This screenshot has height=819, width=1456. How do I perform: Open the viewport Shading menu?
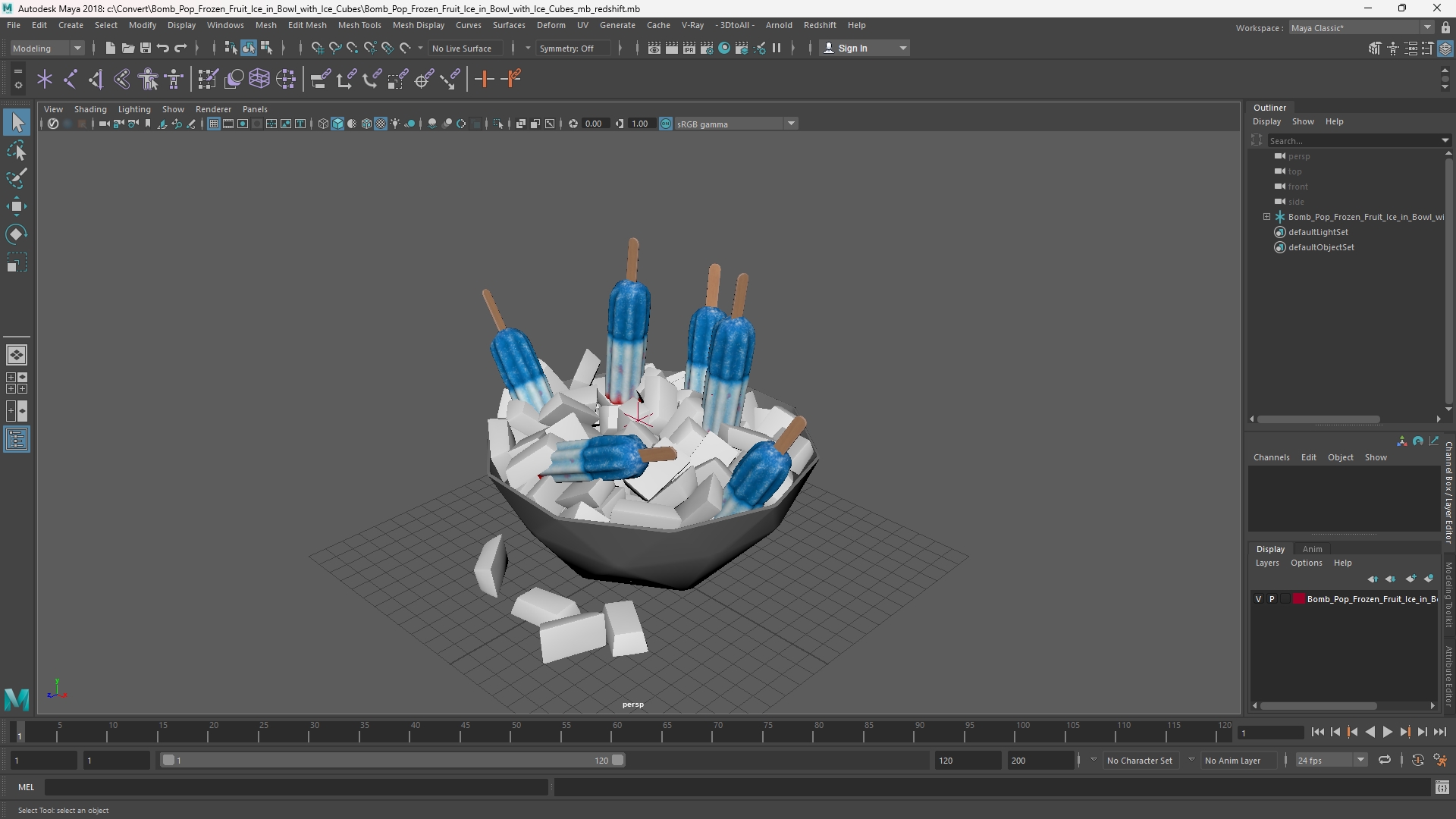[90, 109]
